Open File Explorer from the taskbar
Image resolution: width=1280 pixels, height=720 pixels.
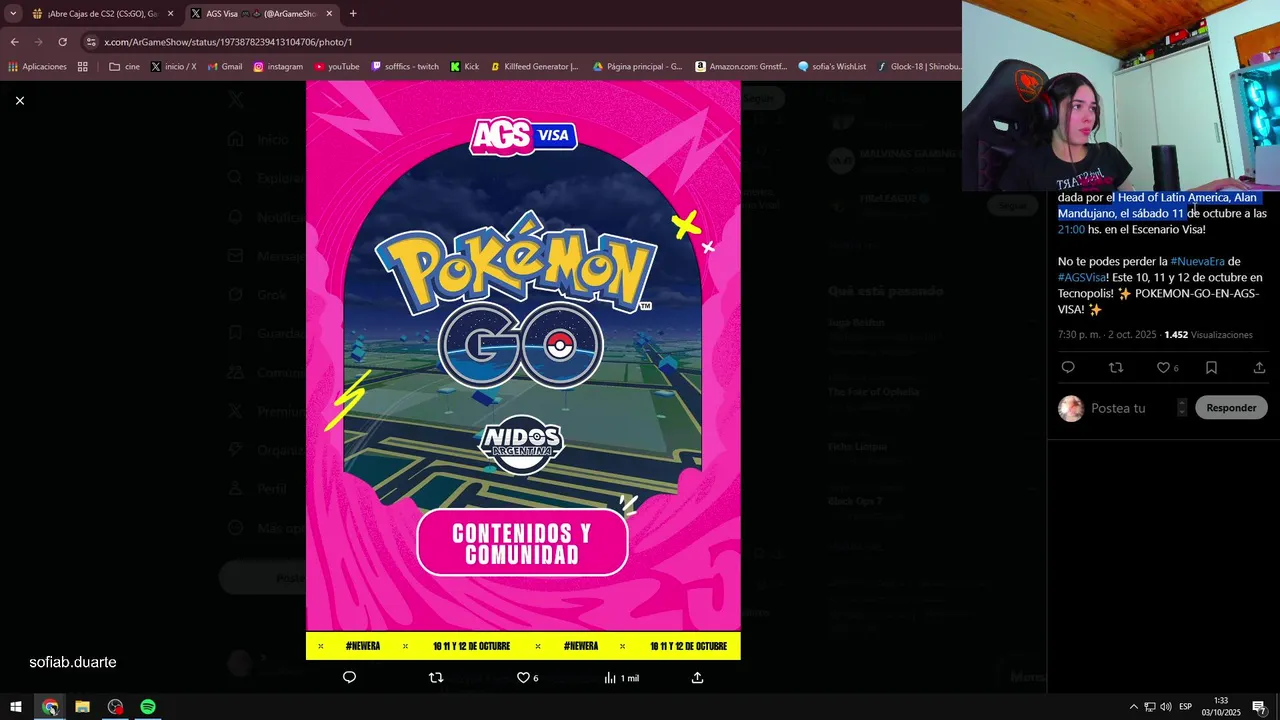pos(82,707)
